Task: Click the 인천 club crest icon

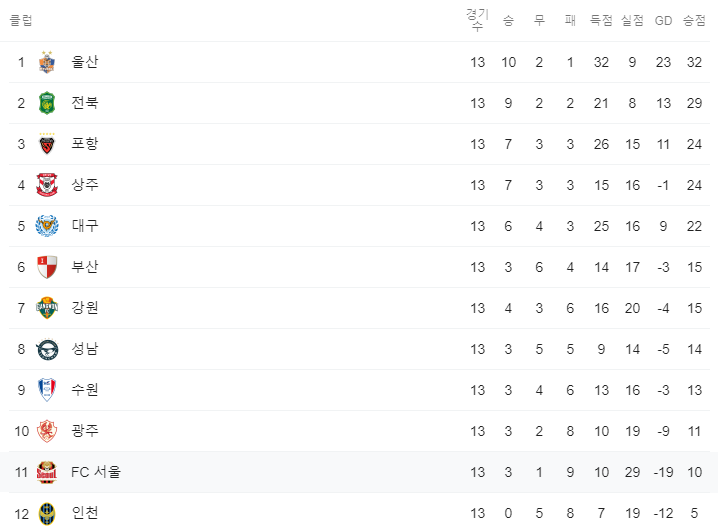Action: (47, 513)
